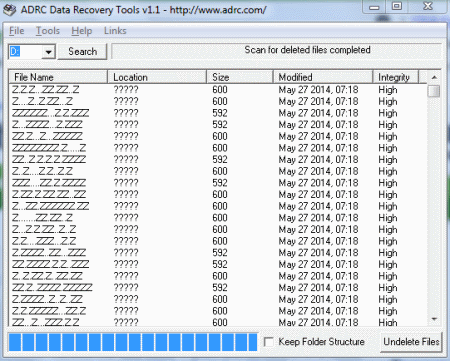Open the File menu

click(x=16, y=31)
